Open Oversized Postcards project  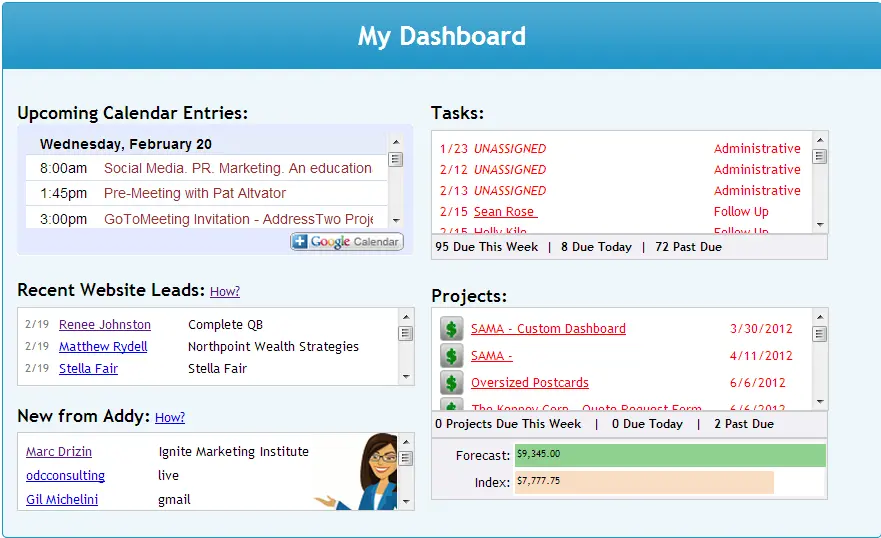[x=529, y=382]
